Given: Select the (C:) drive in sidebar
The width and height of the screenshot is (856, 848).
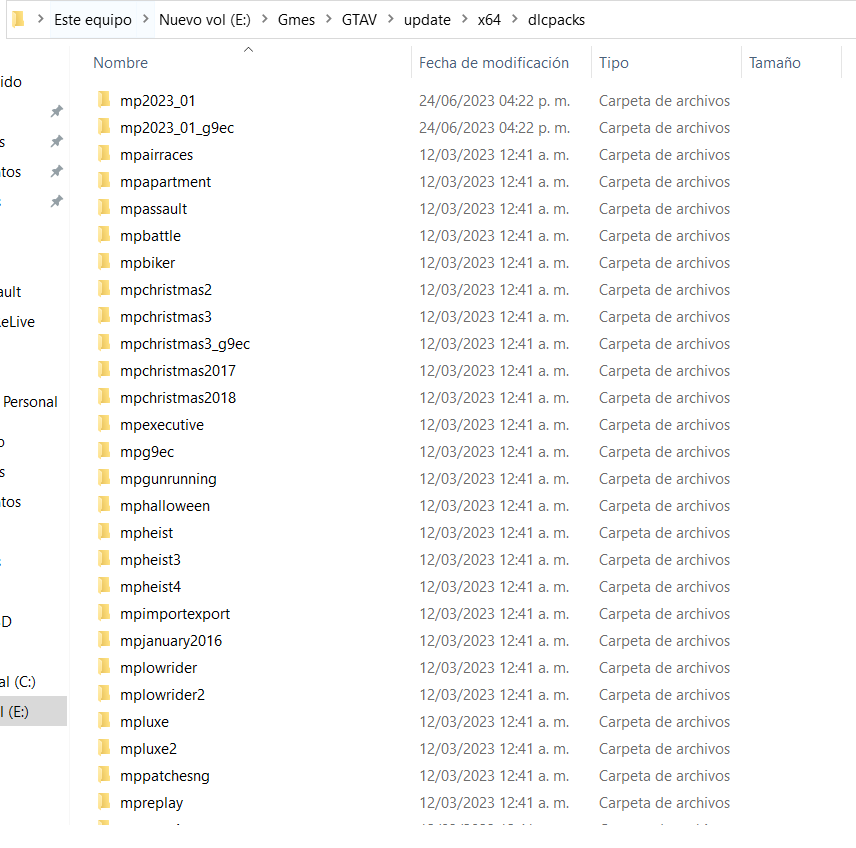Looking at the screenshot, I should point(18,681).
